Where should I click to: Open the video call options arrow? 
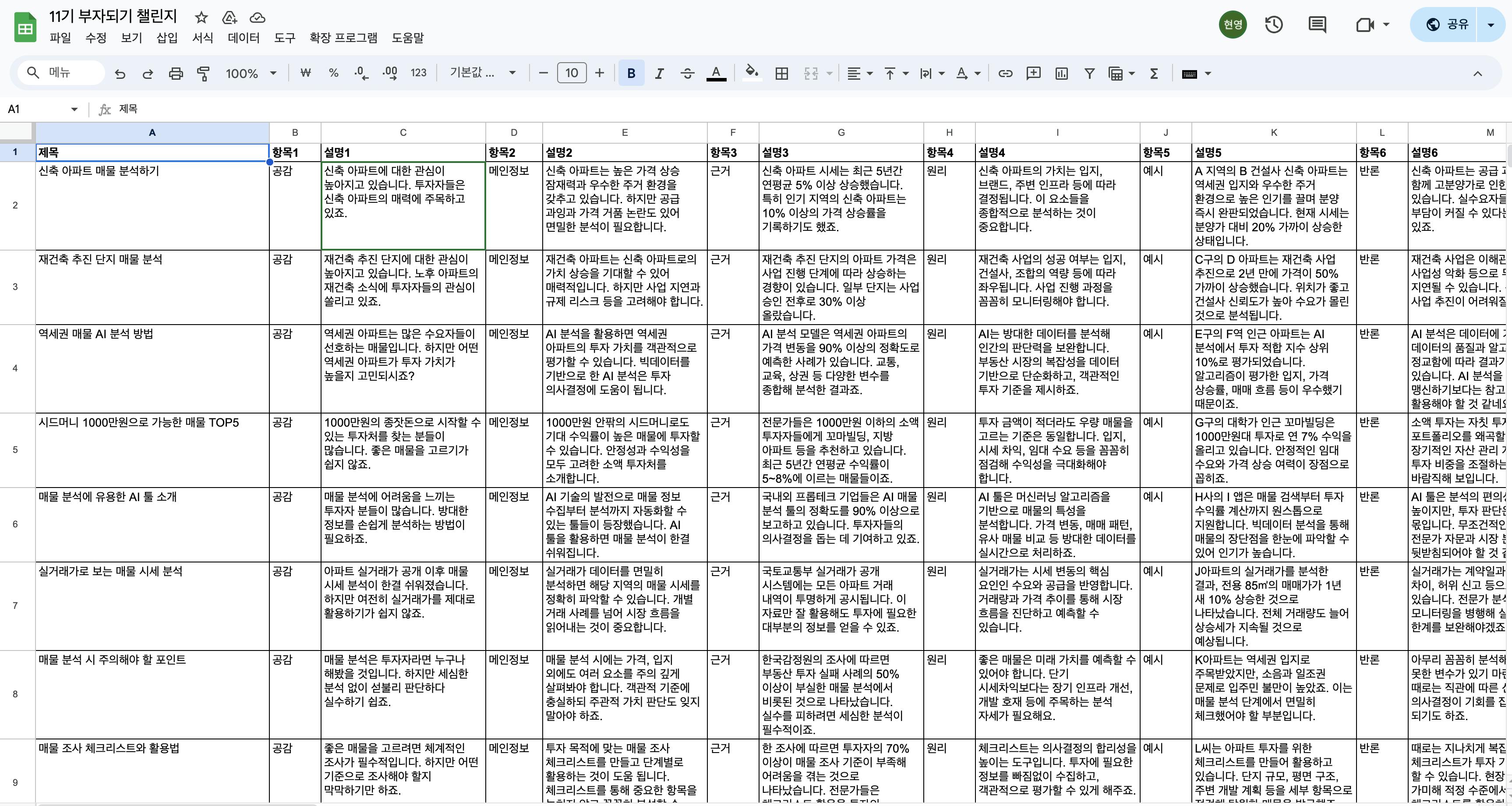click(x=1386, y=25)
